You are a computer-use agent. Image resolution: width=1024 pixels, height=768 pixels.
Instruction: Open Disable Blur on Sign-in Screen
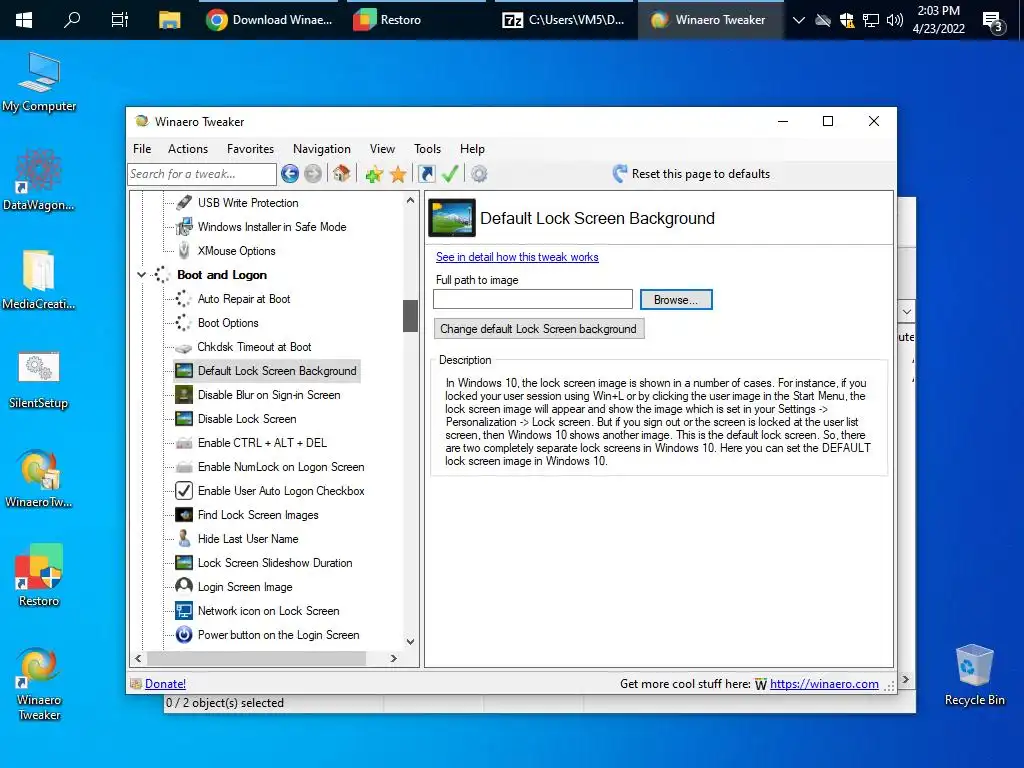tap(268, 395)
